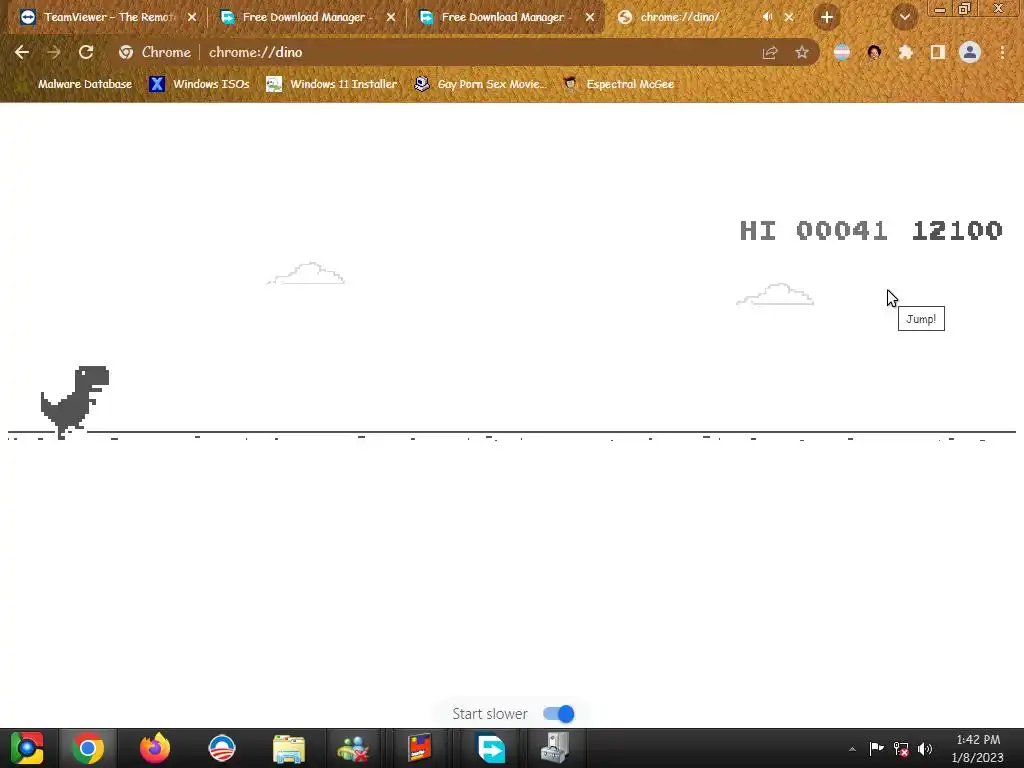Bookmark this page with the star icon

coord(802,52)
